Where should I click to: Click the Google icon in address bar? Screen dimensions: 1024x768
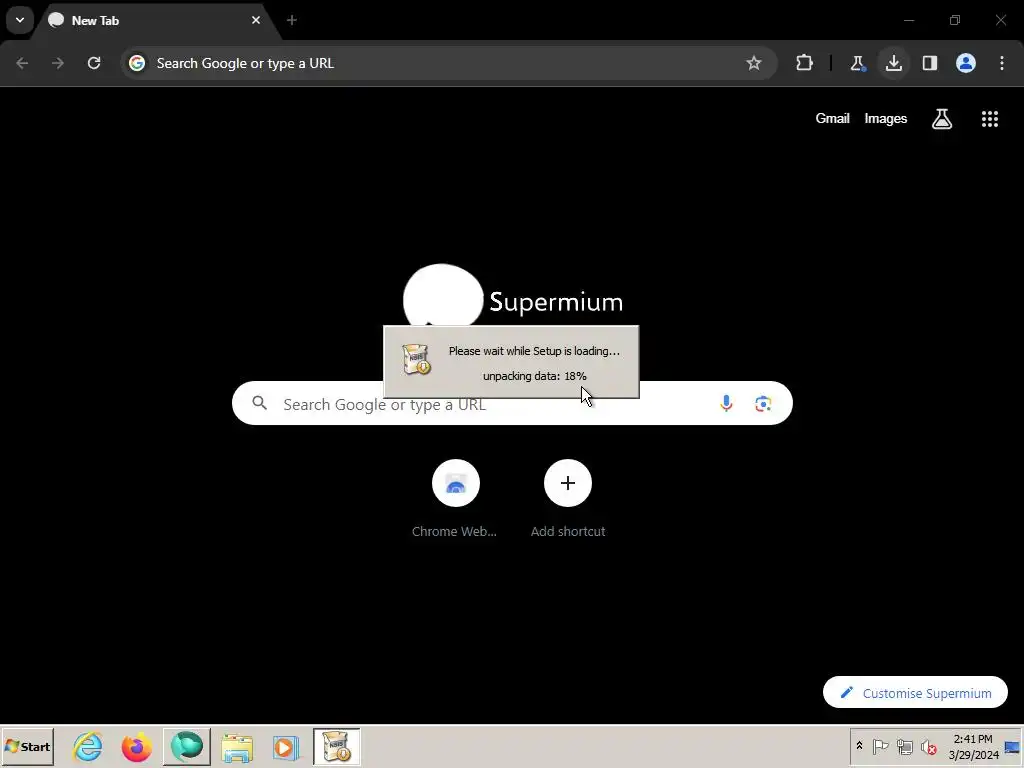click(136, 63)
